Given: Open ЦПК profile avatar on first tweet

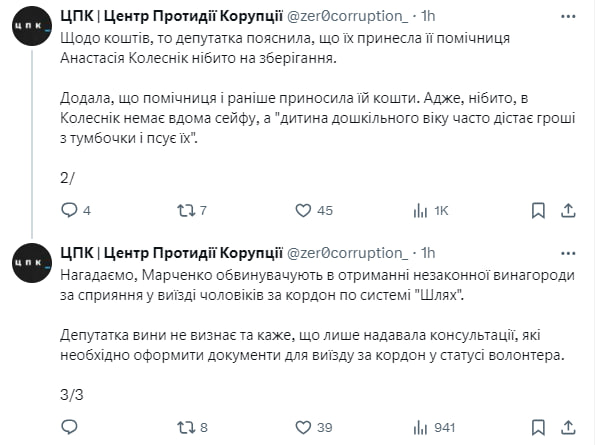Looking at the screenshot, I should [x=33, y=30].
